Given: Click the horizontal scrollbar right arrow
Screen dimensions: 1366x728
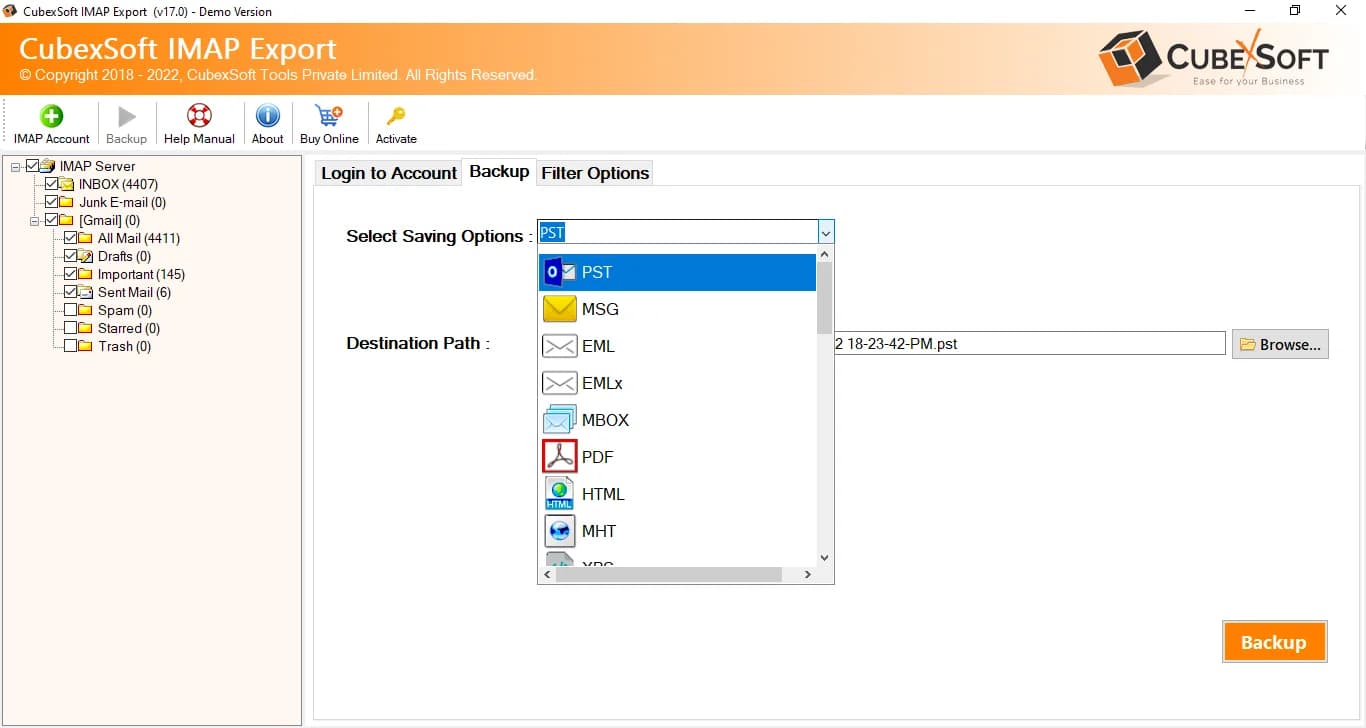Looking at the screenshot, I should tap(808, 575).
